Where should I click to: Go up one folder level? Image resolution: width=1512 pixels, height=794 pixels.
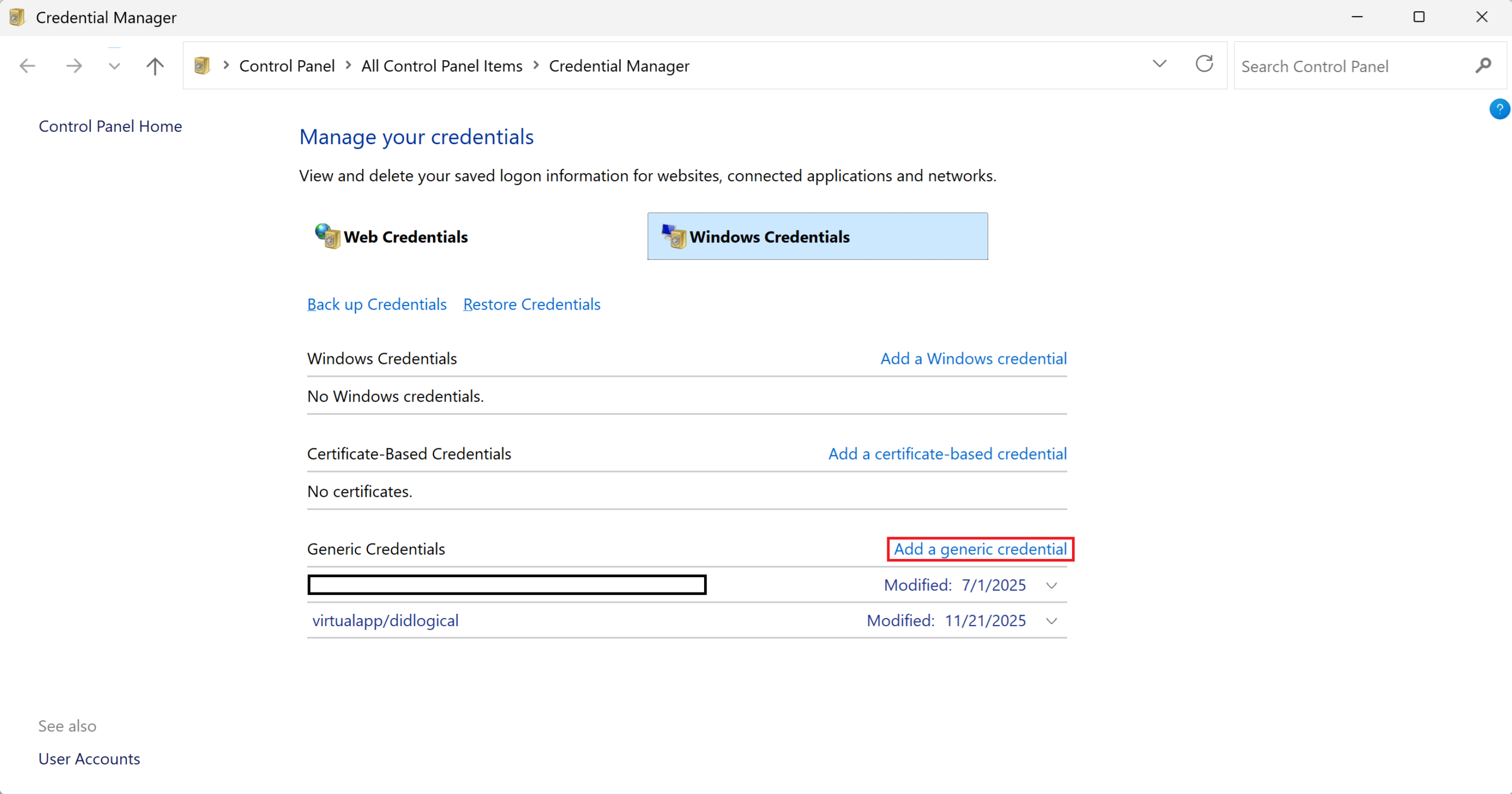[x=155, y=66]
